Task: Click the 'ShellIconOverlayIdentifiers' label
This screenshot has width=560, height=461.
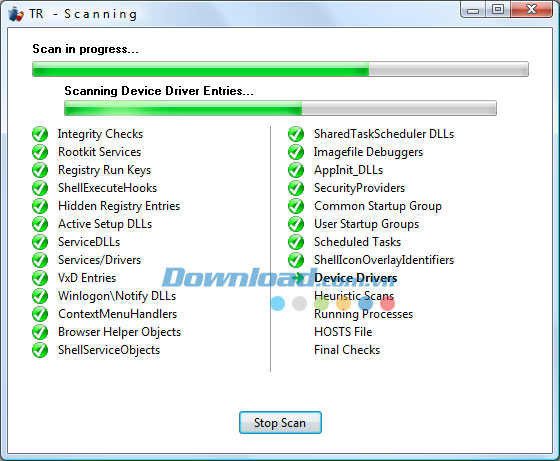Action: 384,260
